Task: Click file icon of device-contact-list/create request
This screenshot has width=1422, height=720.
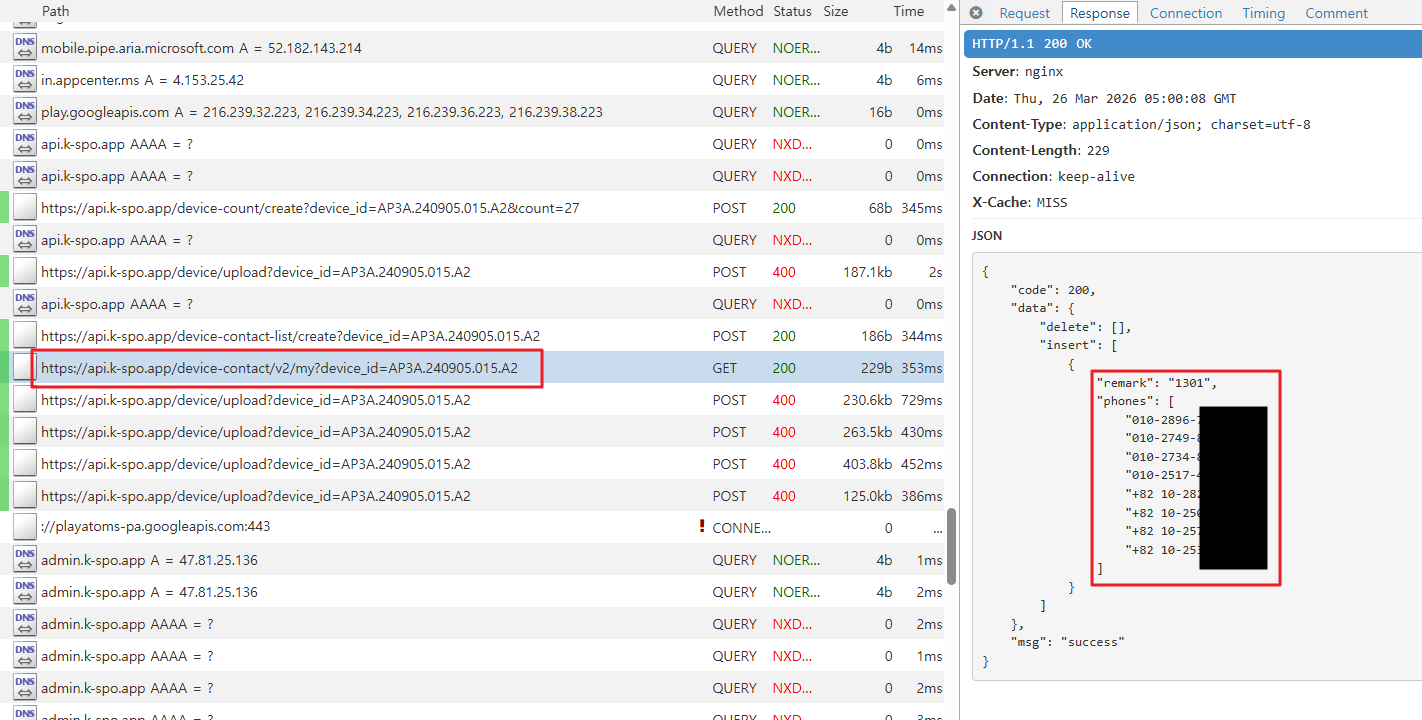Action: coord(25,336)
